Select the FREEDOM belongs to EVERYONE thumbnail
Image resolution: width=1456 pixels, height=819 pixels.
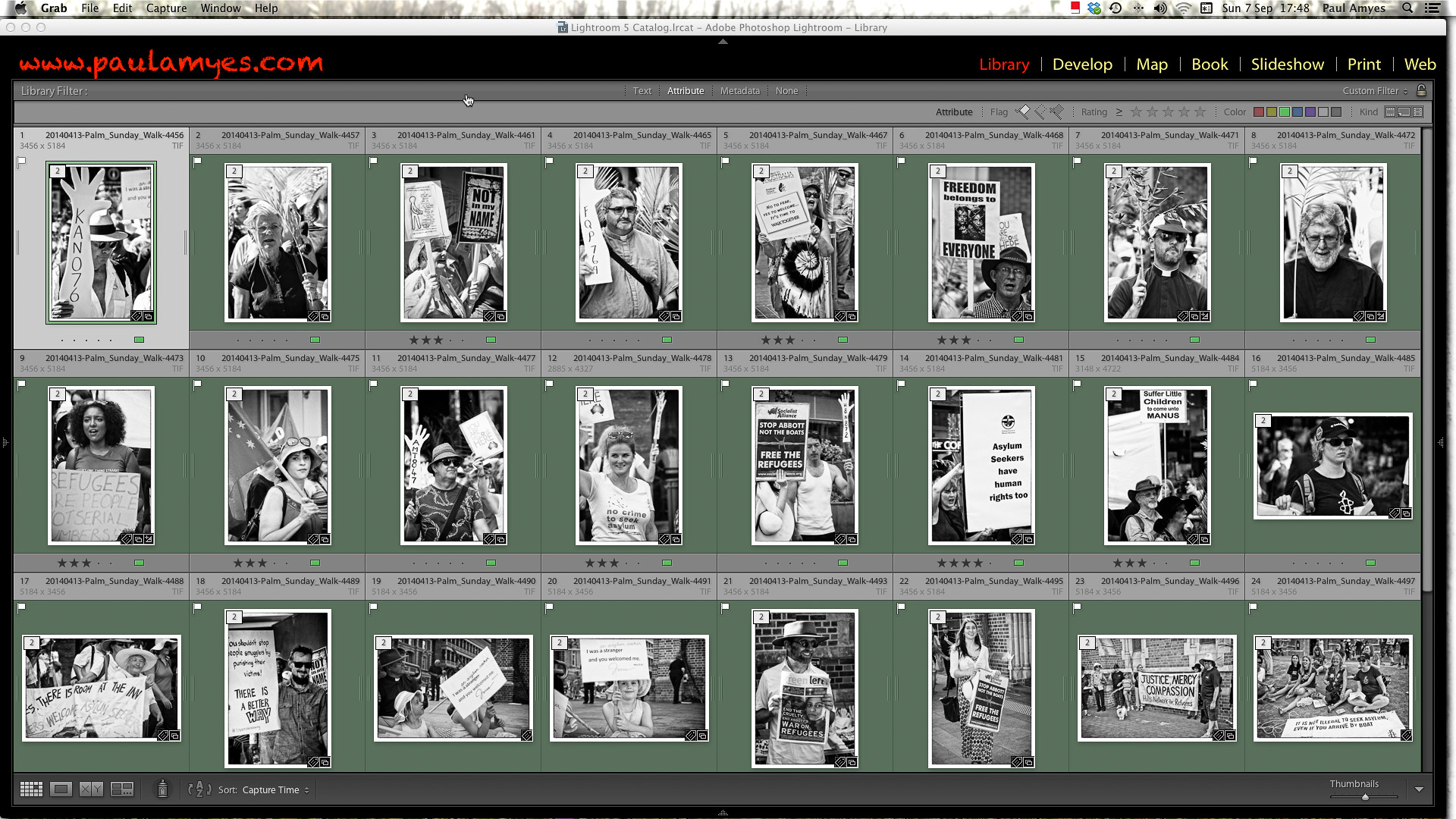pyautogui.click(x=981, y=243)
